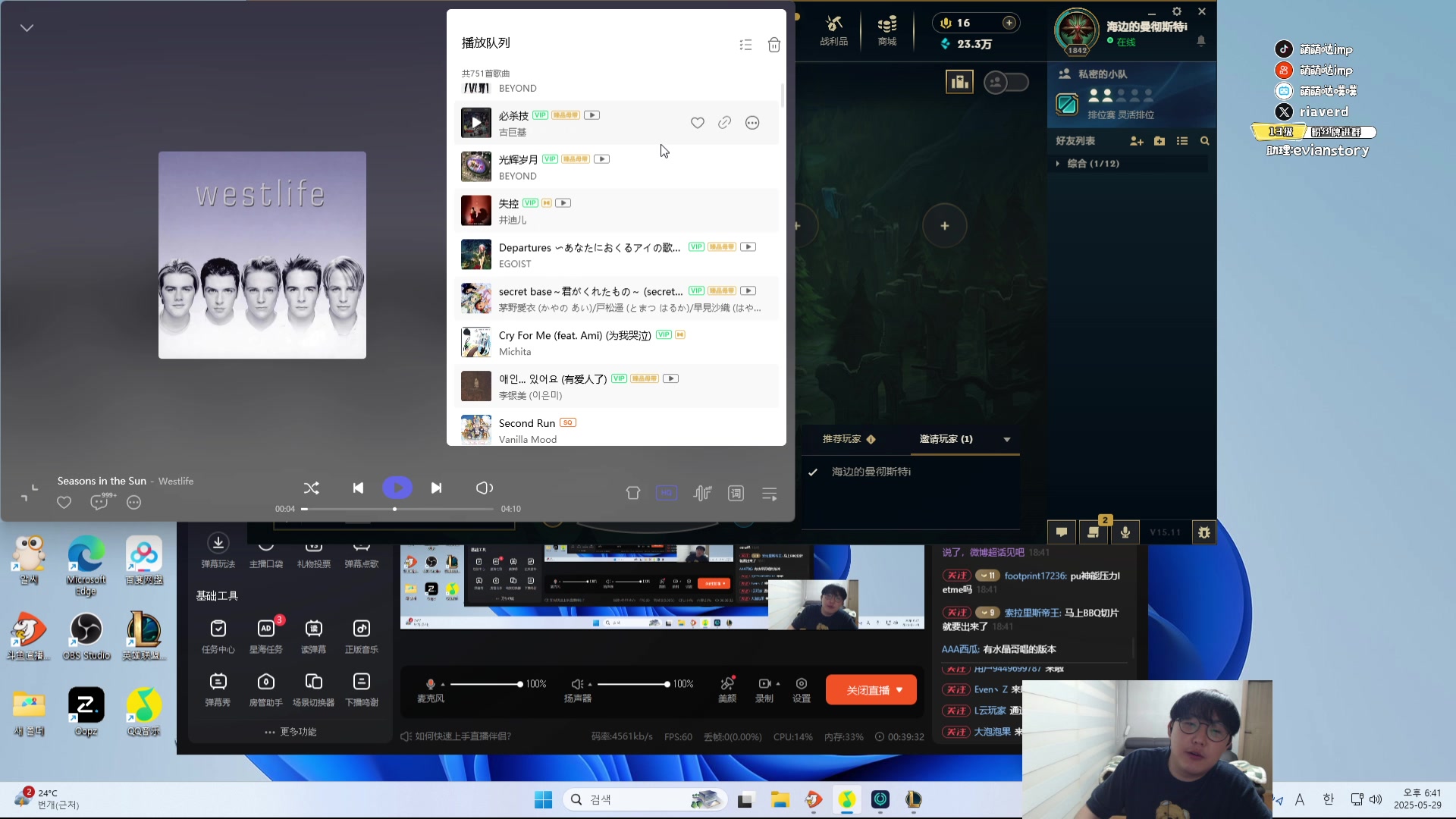Screen dimensions: 1456x819
Task: Click Windows Start button on taskbar
Action: click(x=544, y=799)
